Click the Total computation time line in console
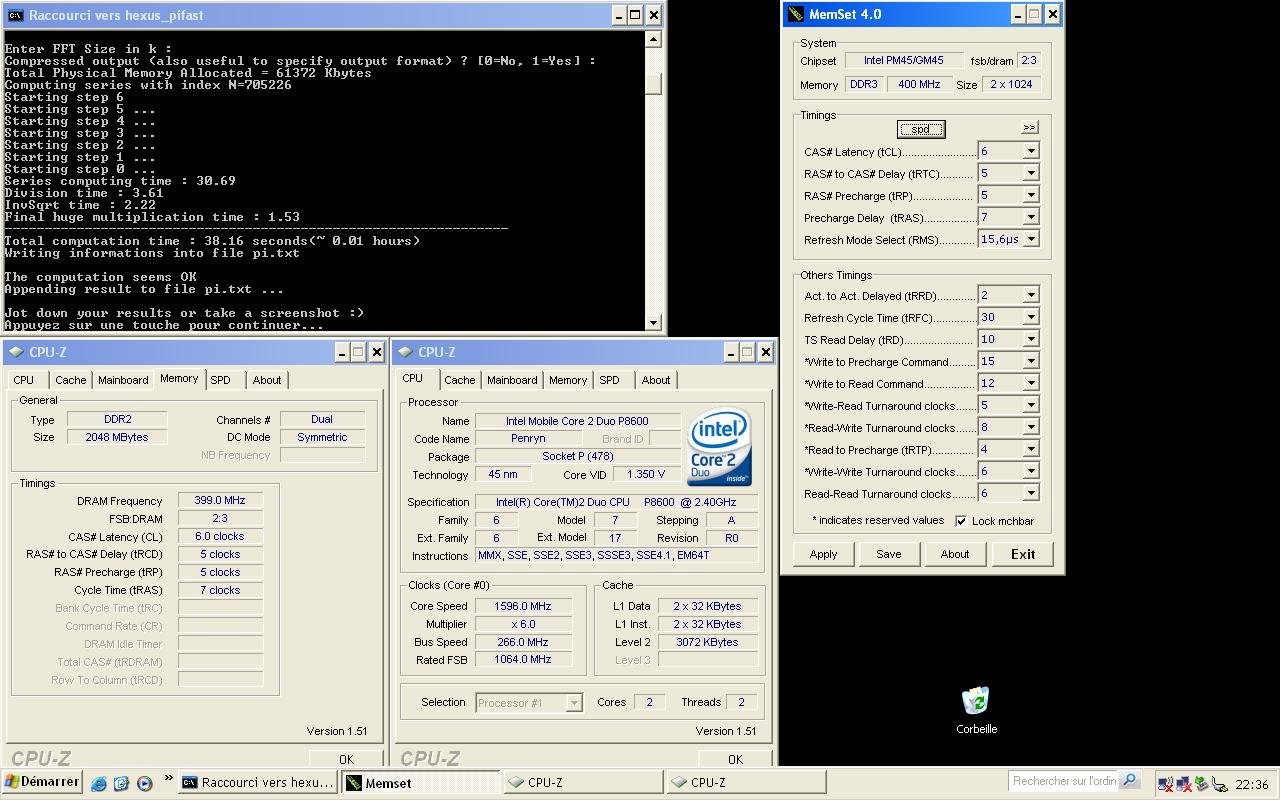The height and width of the screenshot is (800, 1280). point(212,241)
